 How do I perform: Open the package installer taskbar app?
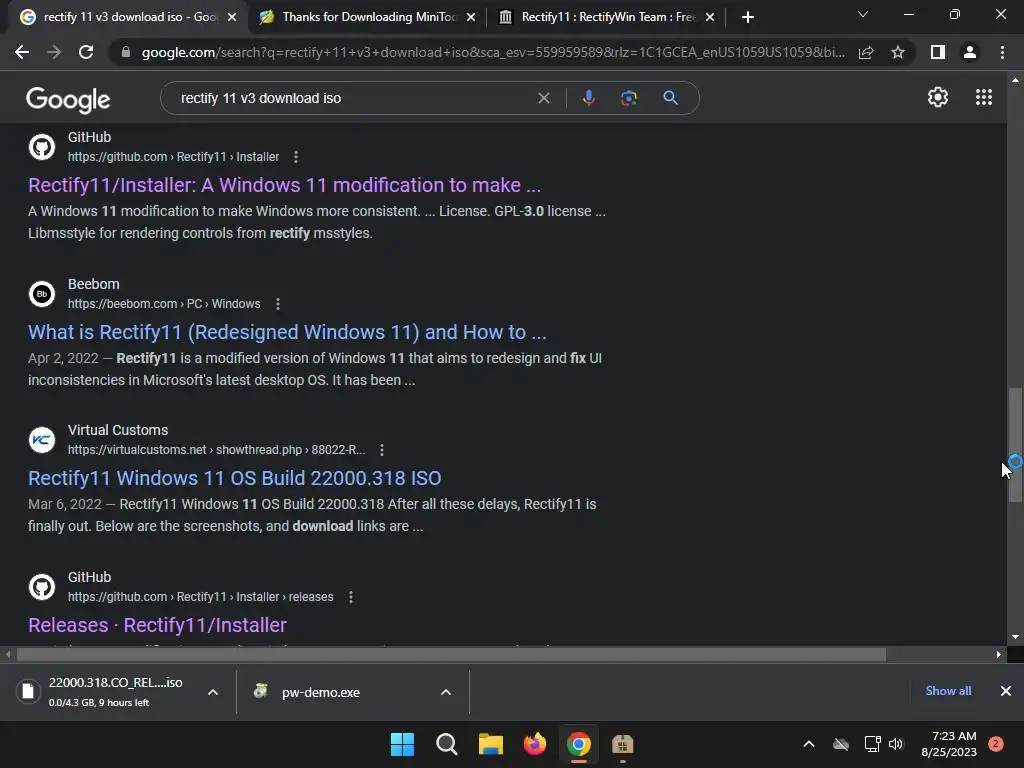pos(622,744)
